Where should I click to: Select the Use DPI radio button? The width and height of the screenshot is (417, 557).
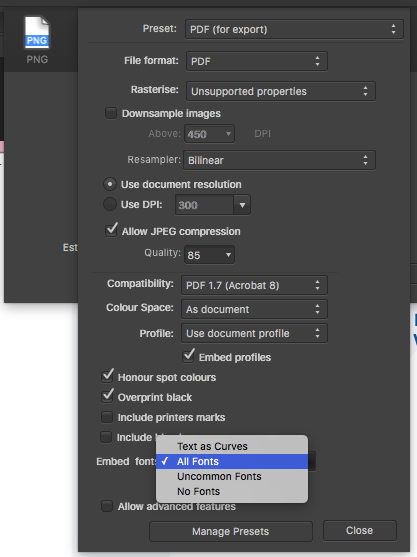coord(110,204)
